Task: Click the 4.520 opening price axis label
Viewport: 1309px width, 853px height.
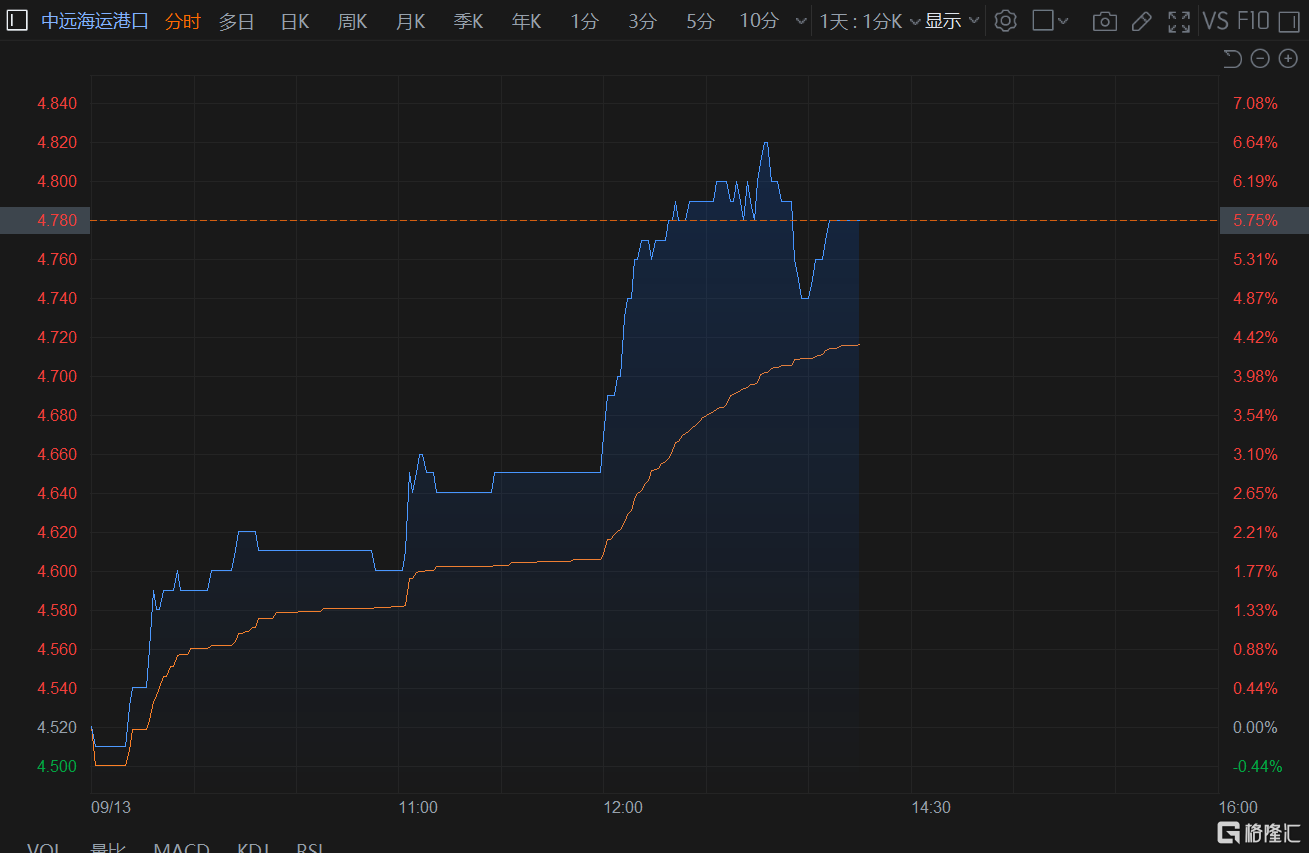Action: pos(56,727)
